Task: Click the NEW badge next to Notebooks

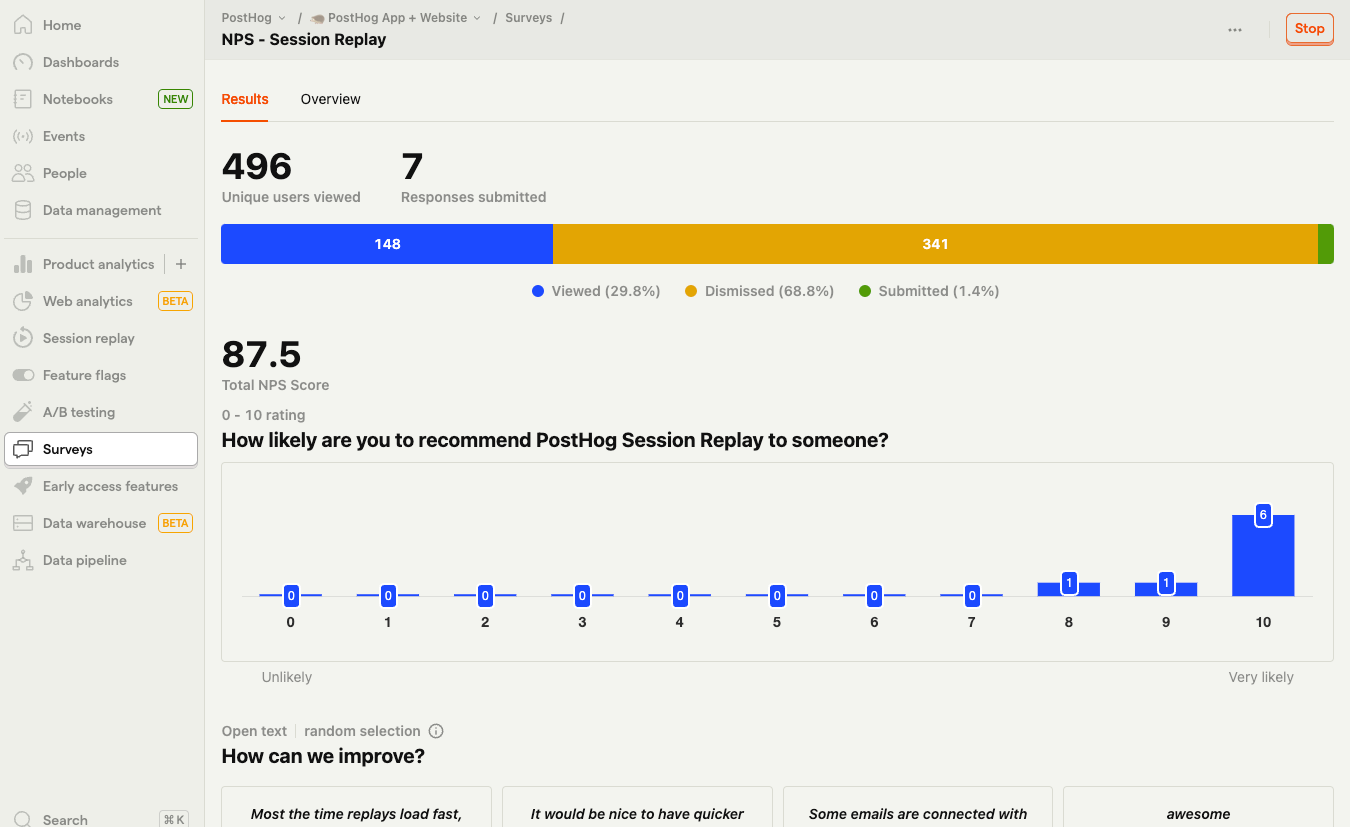Action: click(176, 99)
